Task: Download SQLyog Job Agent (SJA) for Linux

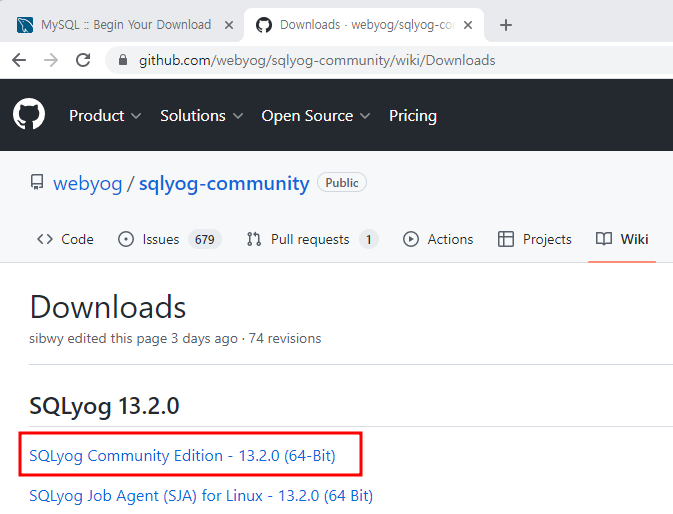Action: [x=201, y=496]
